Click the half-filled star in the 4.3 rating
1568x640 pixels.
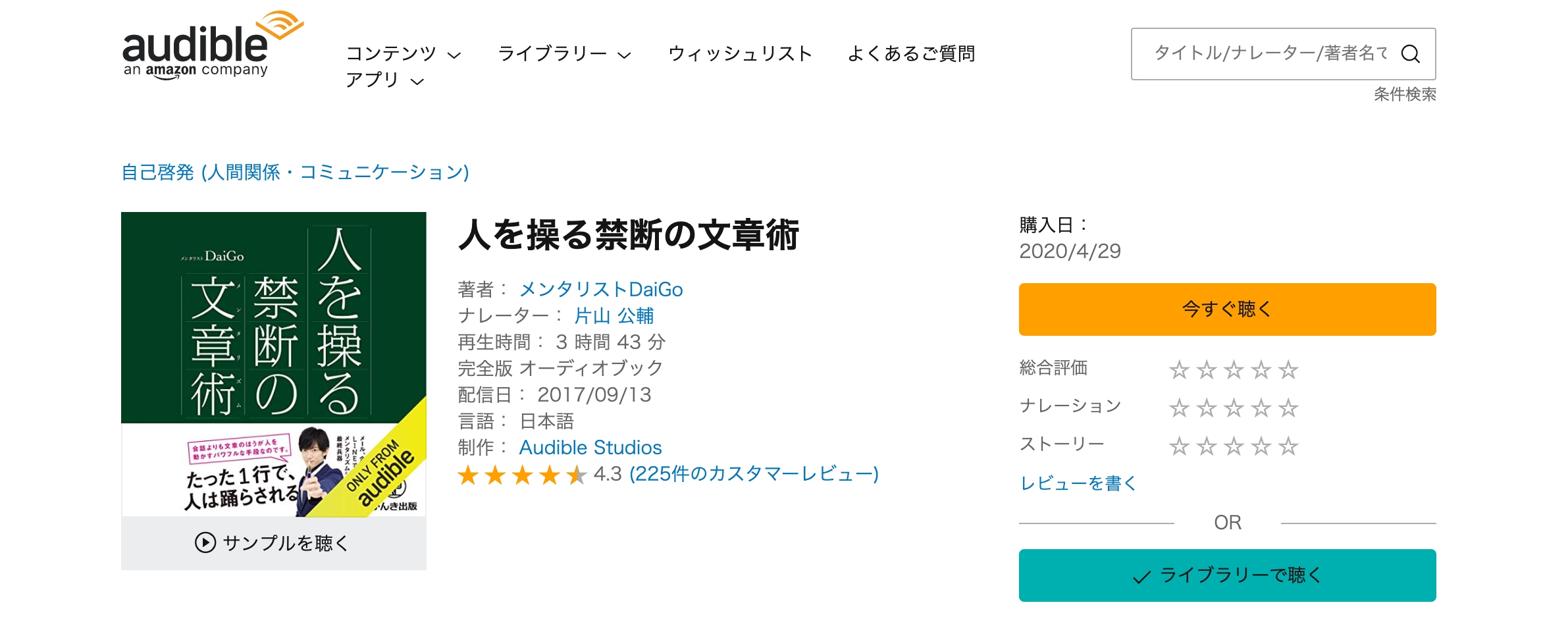point(576,475)
